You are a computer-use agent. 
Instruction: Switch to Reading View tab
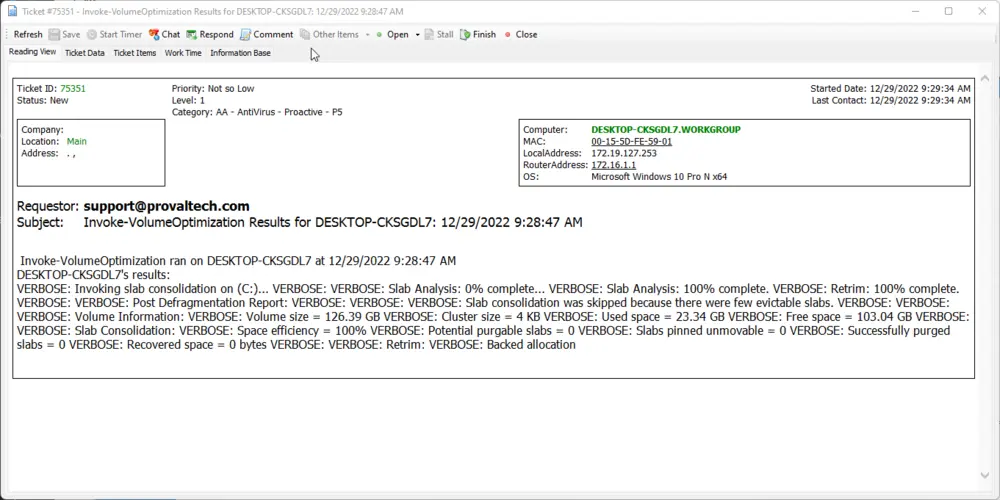[33, 52]
